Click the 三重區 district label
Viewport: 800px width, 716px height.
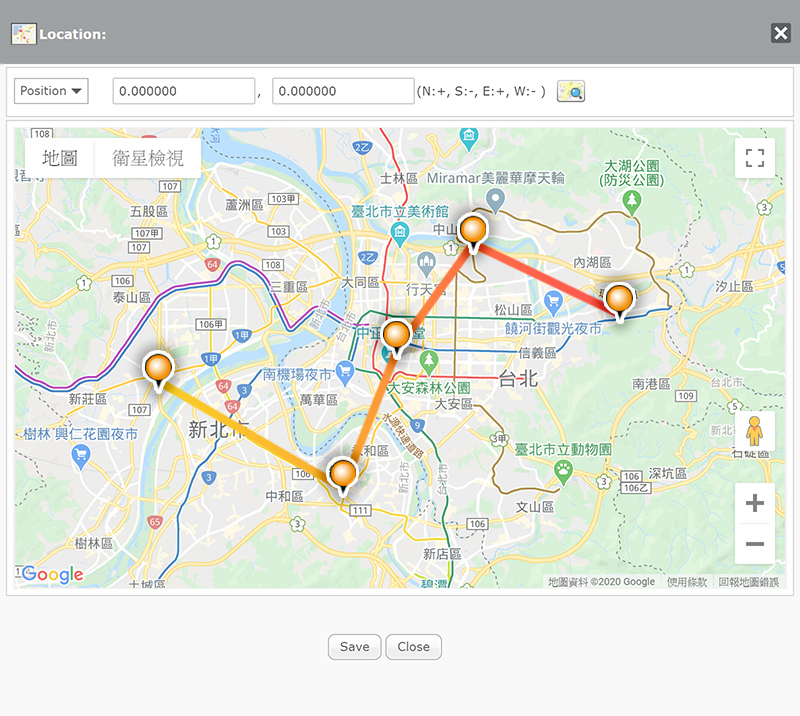[x=289, y=287]
